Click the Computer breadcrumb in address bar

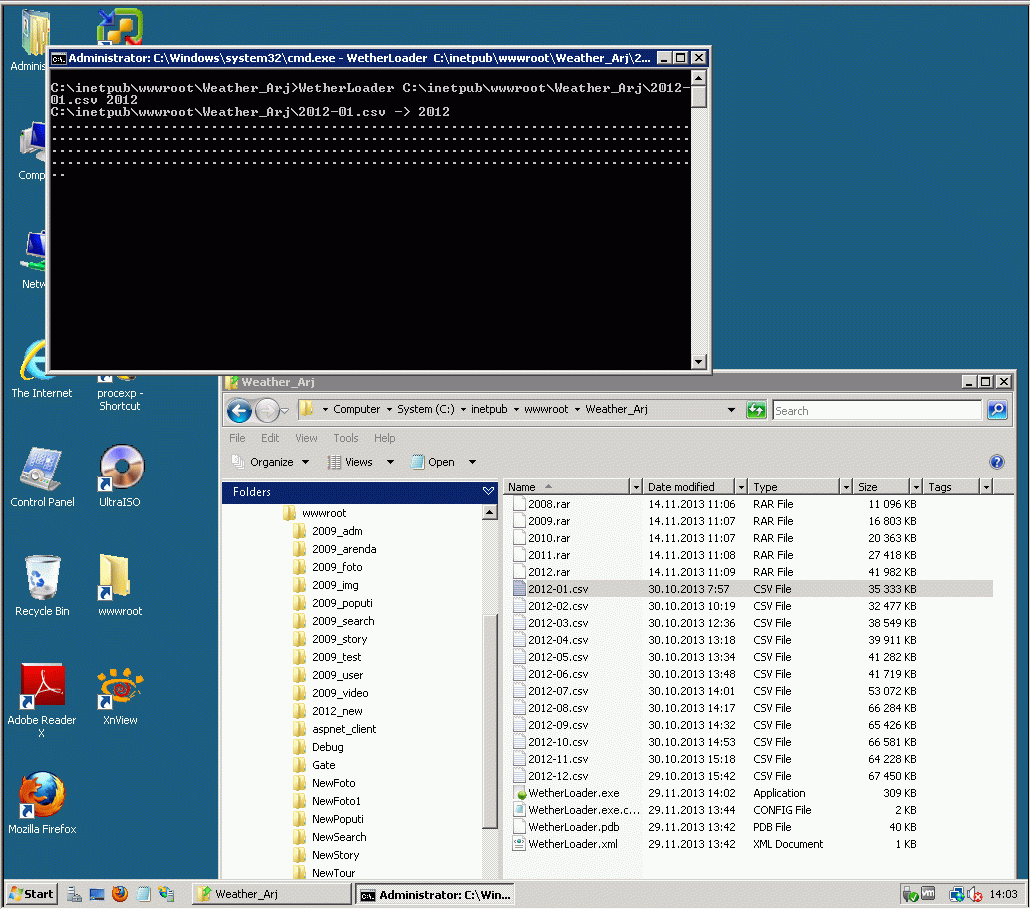point(356,409)
